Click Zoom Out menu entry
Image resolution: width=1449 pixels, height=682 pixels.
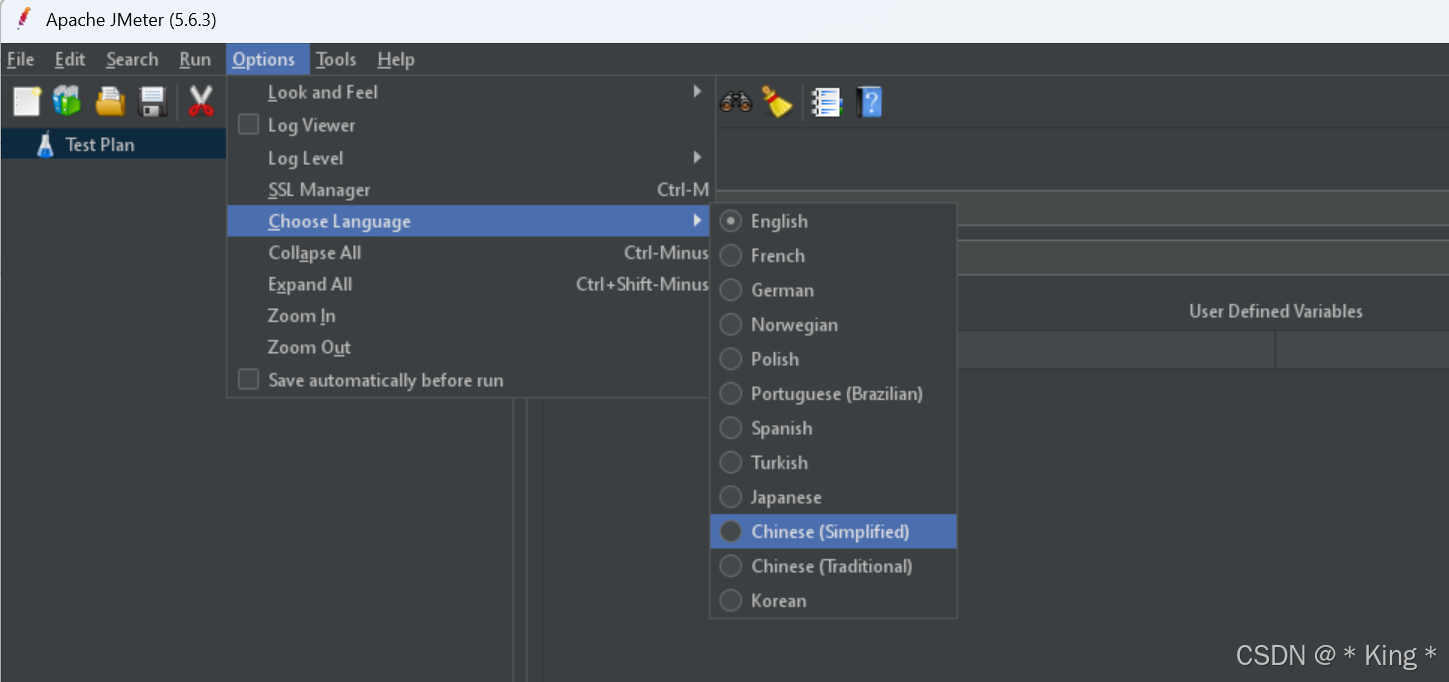[469, 347]
